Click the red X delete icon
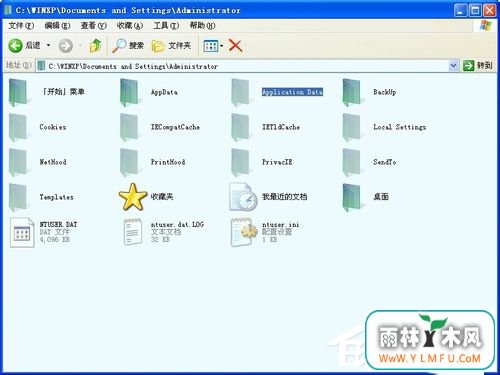 coord(235,46)
